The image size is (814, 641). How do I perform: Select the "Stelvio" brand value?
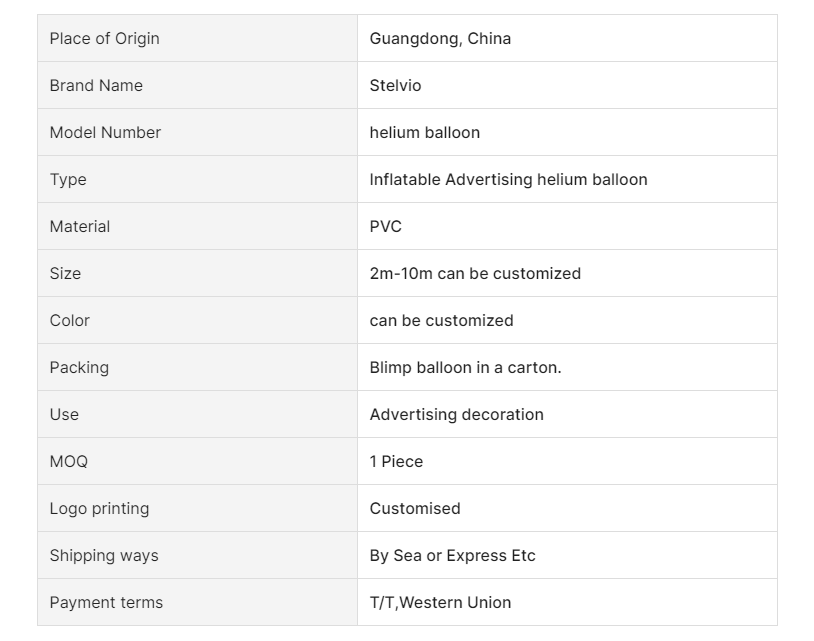tap(395, 85)
